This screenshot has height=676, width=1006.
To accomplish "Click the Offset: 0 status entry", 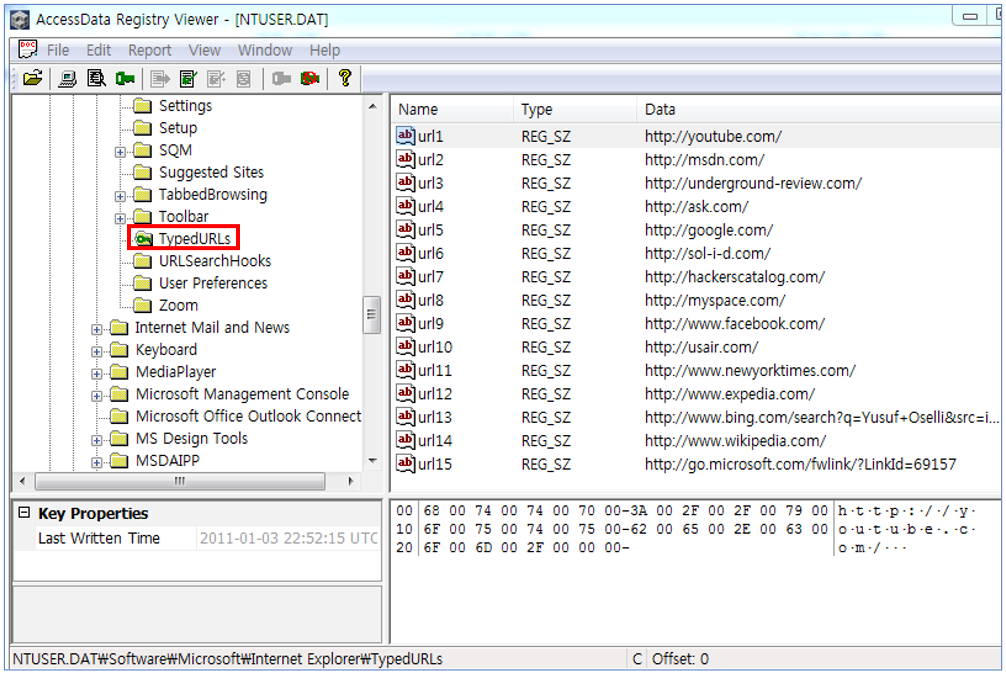I will coord(680,659).
